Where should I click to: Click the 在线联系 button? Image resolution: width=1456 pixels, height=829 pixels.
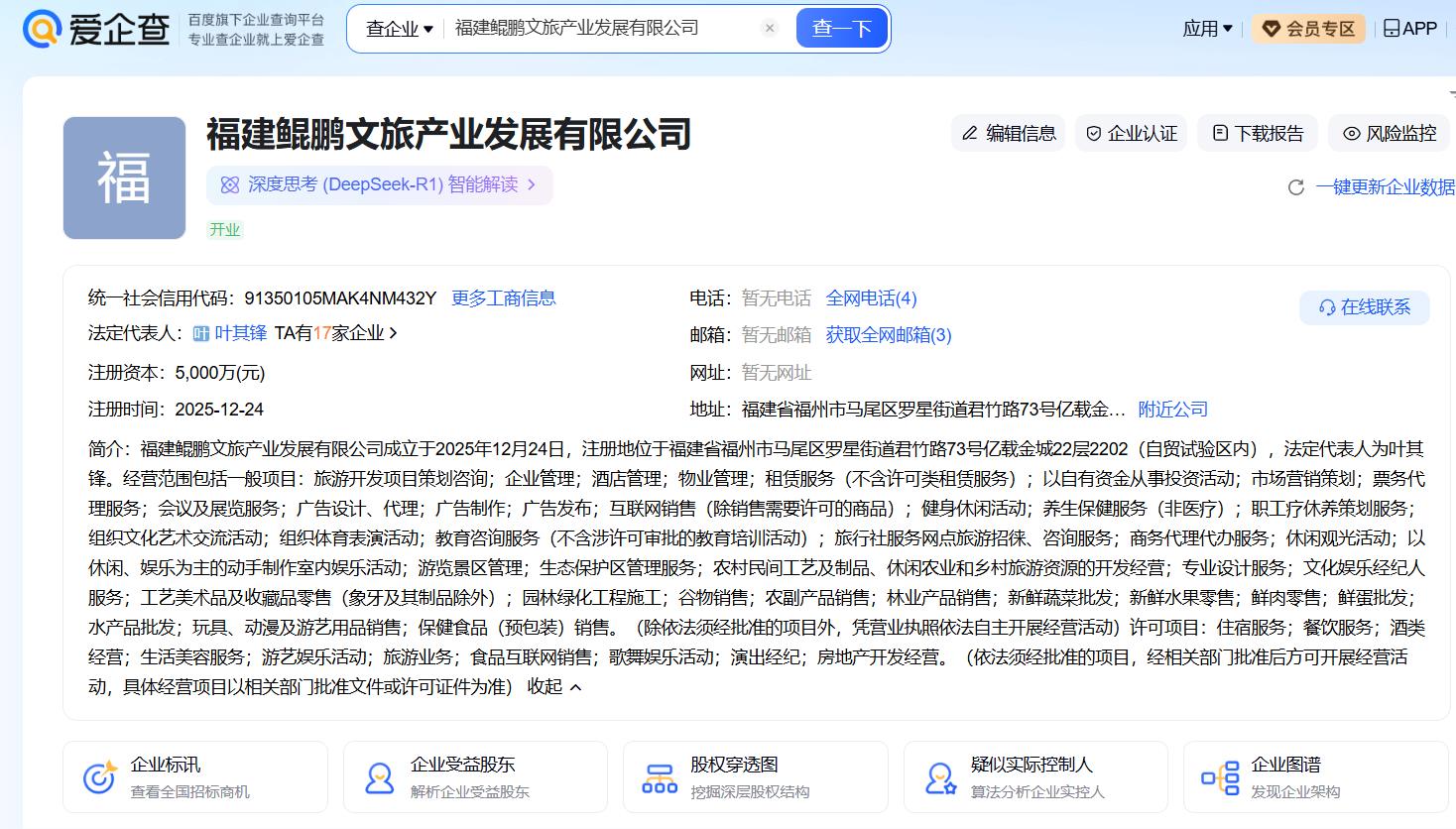[1364, 307]
